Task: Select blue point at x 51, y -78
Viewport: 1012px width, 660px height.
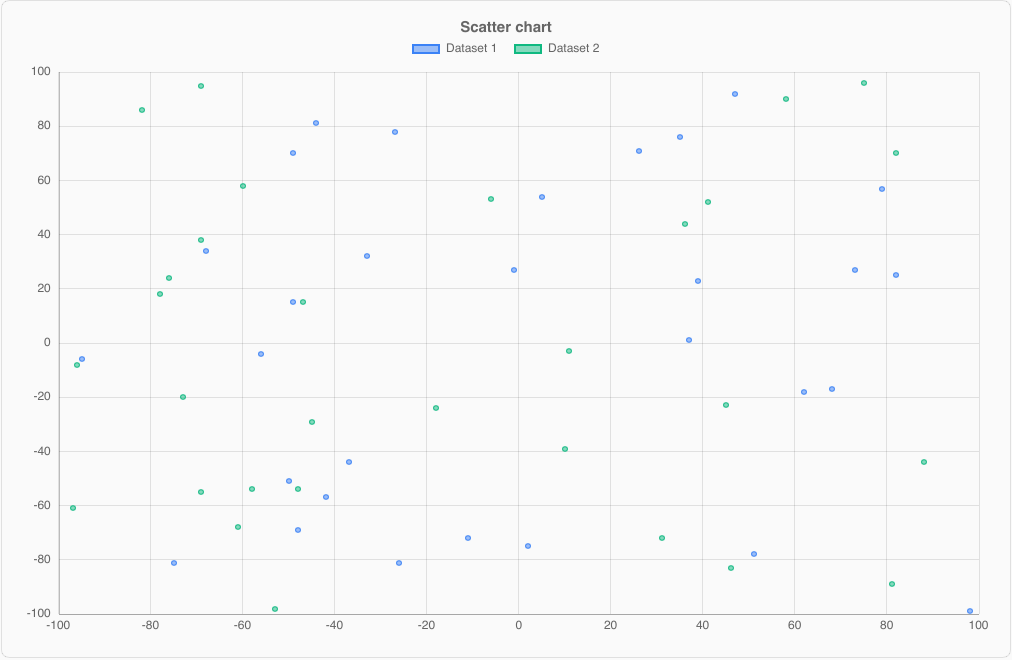Action: tap(754, 554)
